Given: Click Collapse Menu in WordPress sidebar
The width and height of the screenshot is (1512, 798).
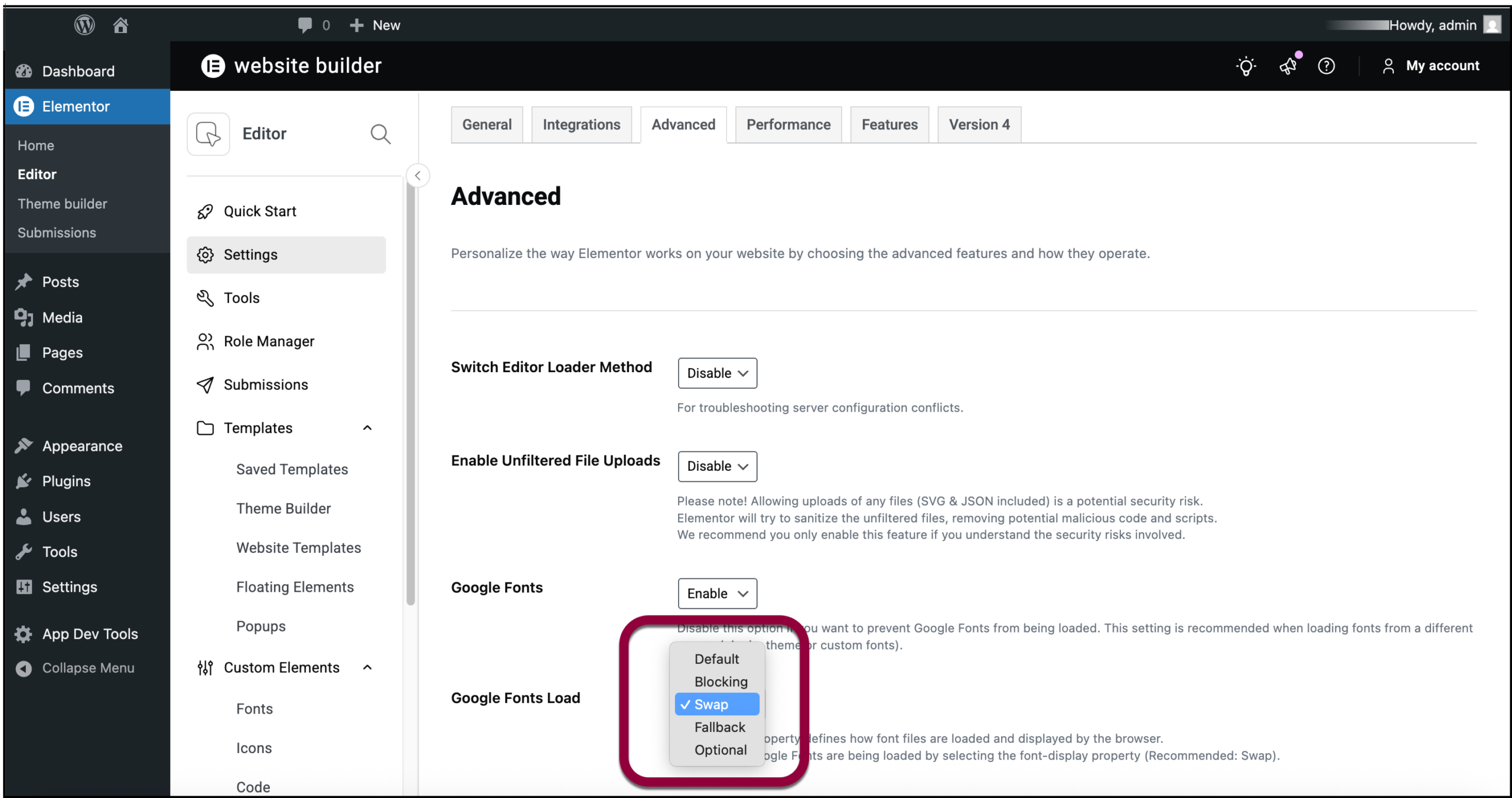Looking at the screenshot, I should click(x=88, y=668).
